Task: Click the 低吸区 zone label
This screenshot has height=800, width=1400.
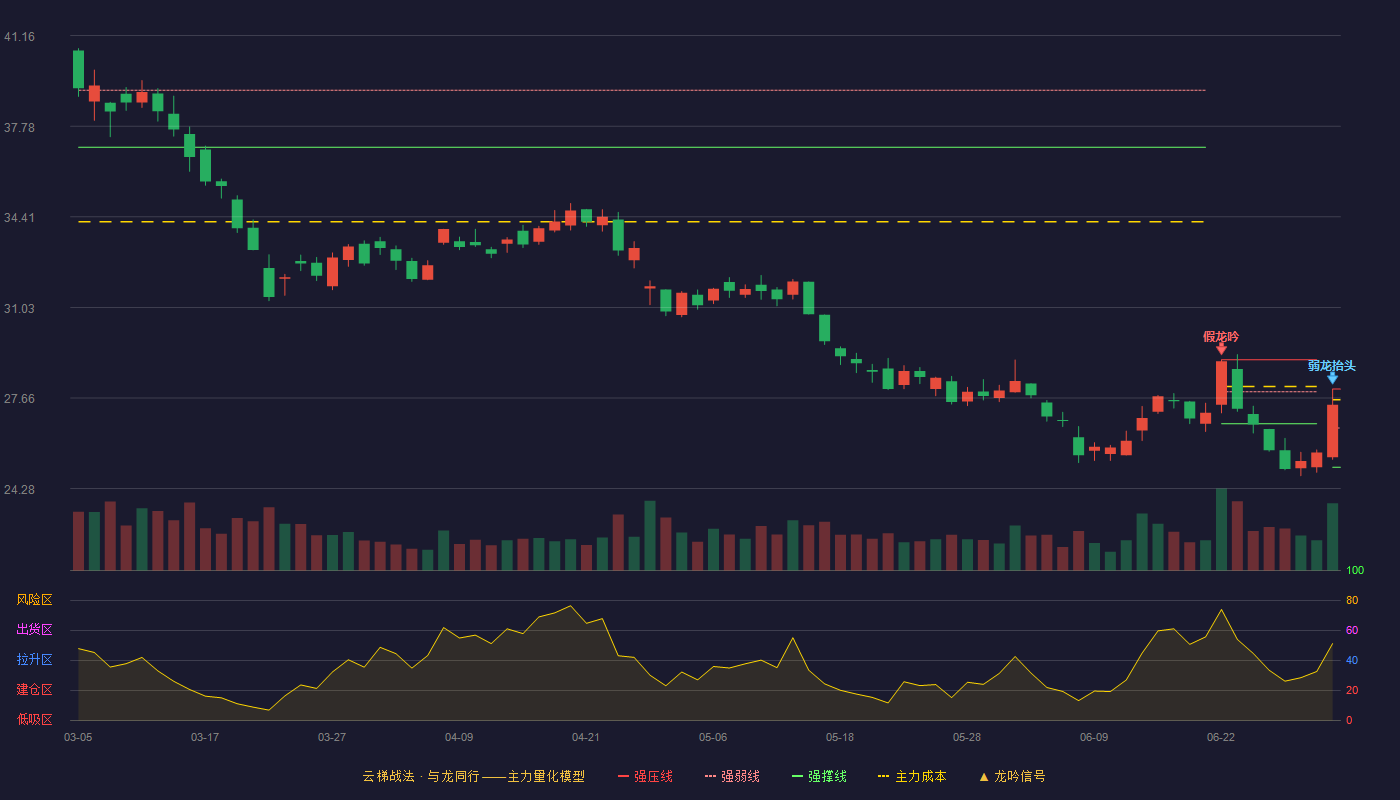Action: click(34, 719)
